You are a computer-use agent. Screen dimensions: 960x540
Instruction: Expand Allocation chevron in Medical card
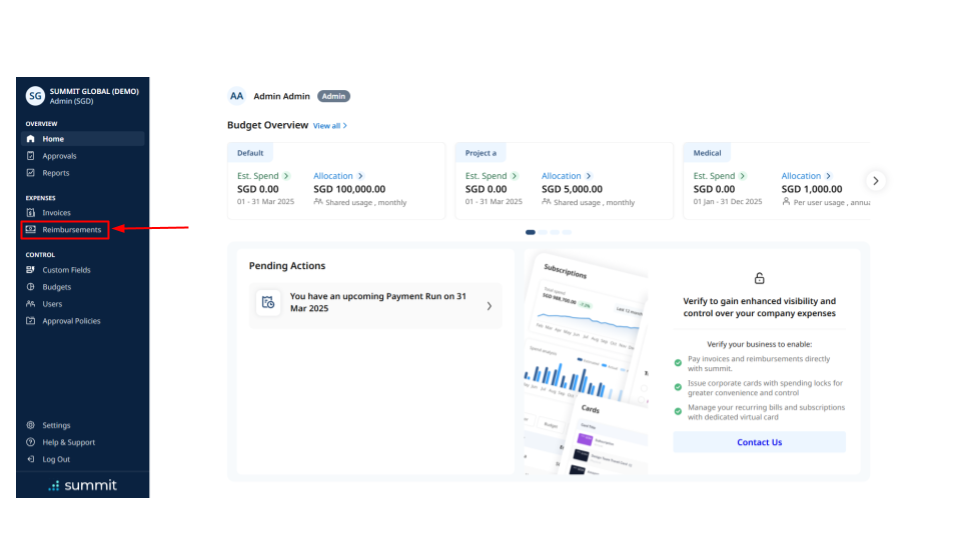[828, 176]
